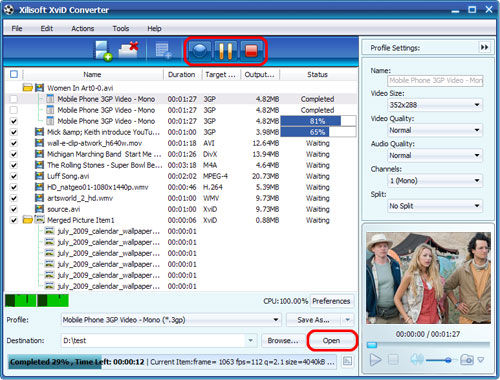Click Open to view destination folder

331,340
